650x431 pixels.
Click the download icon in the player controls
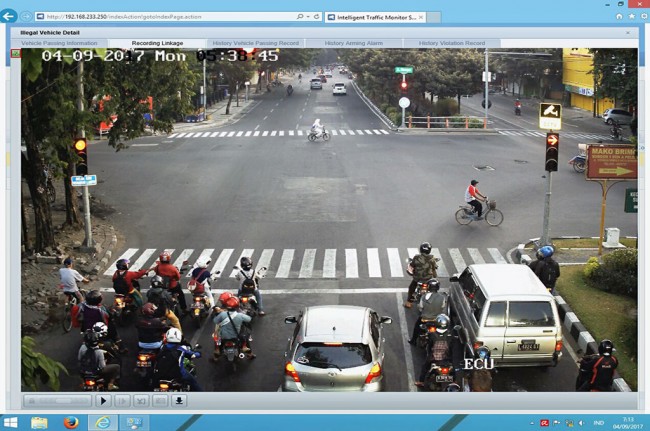[180, 400]
